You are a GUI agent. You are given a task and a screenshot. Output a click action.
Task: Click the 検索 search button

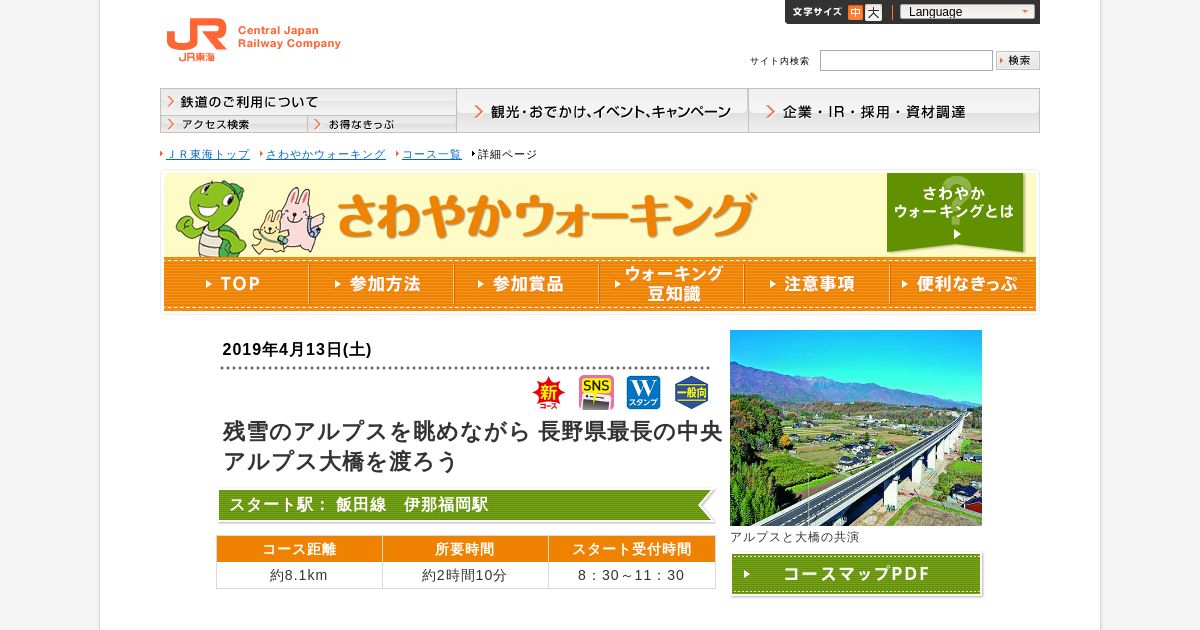coord(1018,61)
